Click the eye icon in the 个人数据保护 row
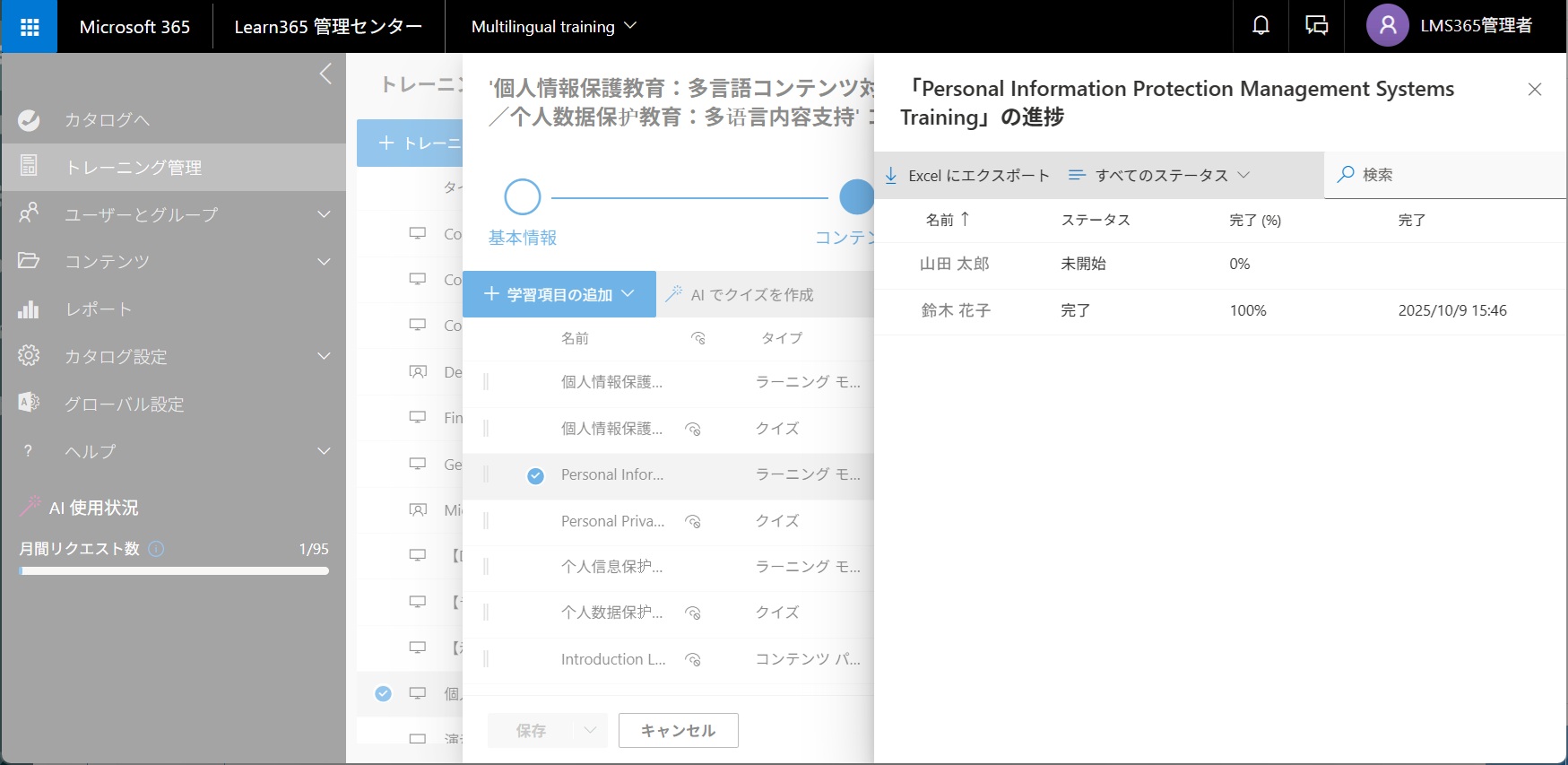This screenshot has height=765, width=1568. (693, 613)
